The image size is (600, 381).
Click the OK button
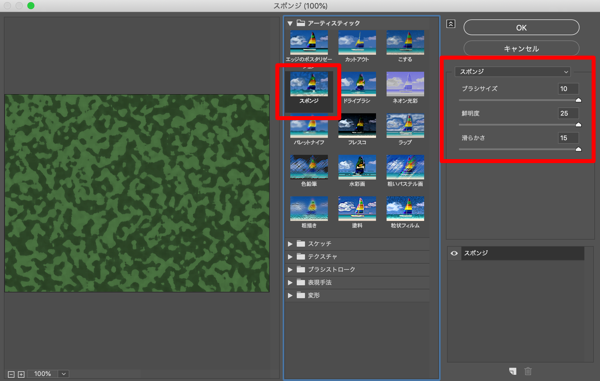tap(521, 28)
